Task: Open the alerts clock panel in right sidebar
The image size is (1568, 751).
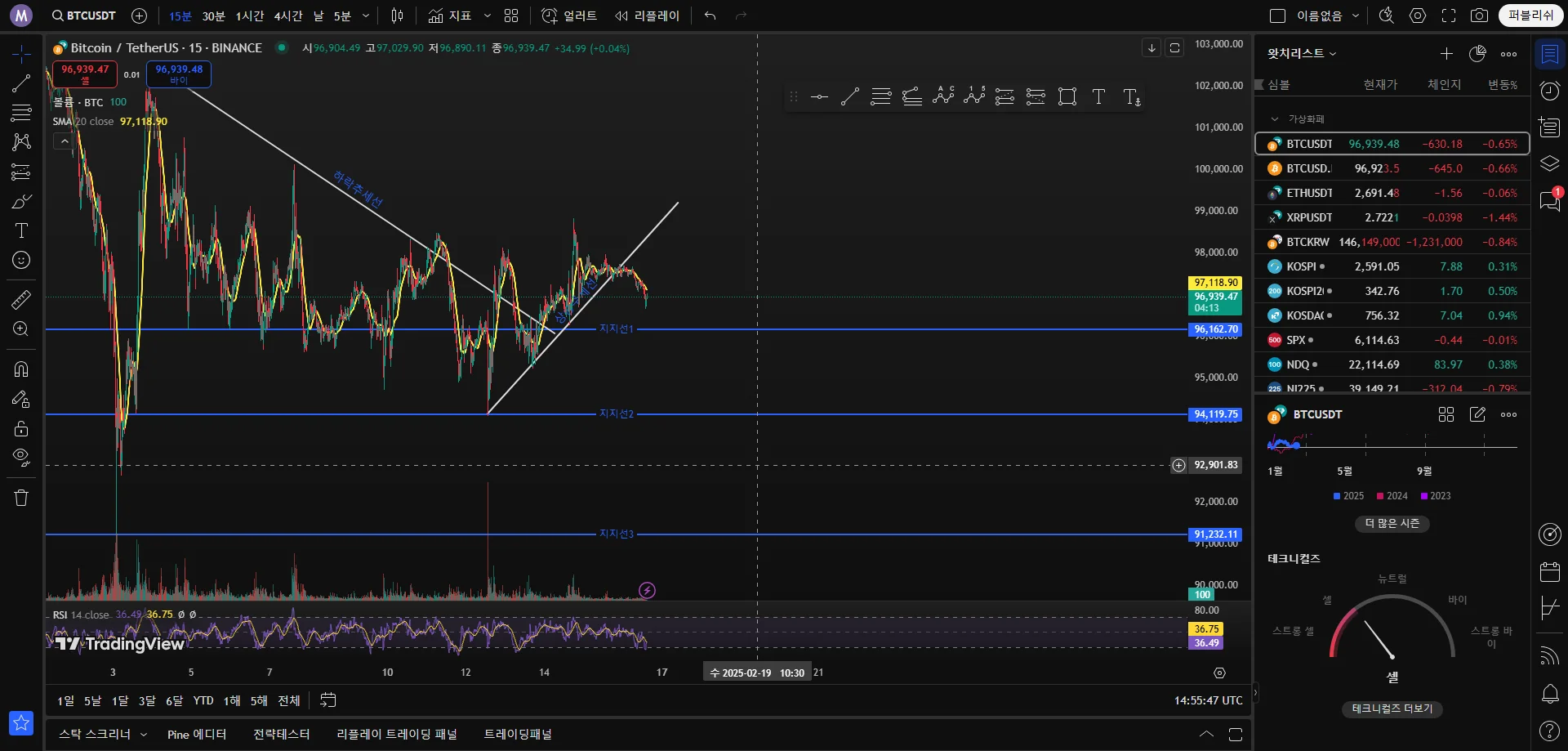Action: [1549, 91]
